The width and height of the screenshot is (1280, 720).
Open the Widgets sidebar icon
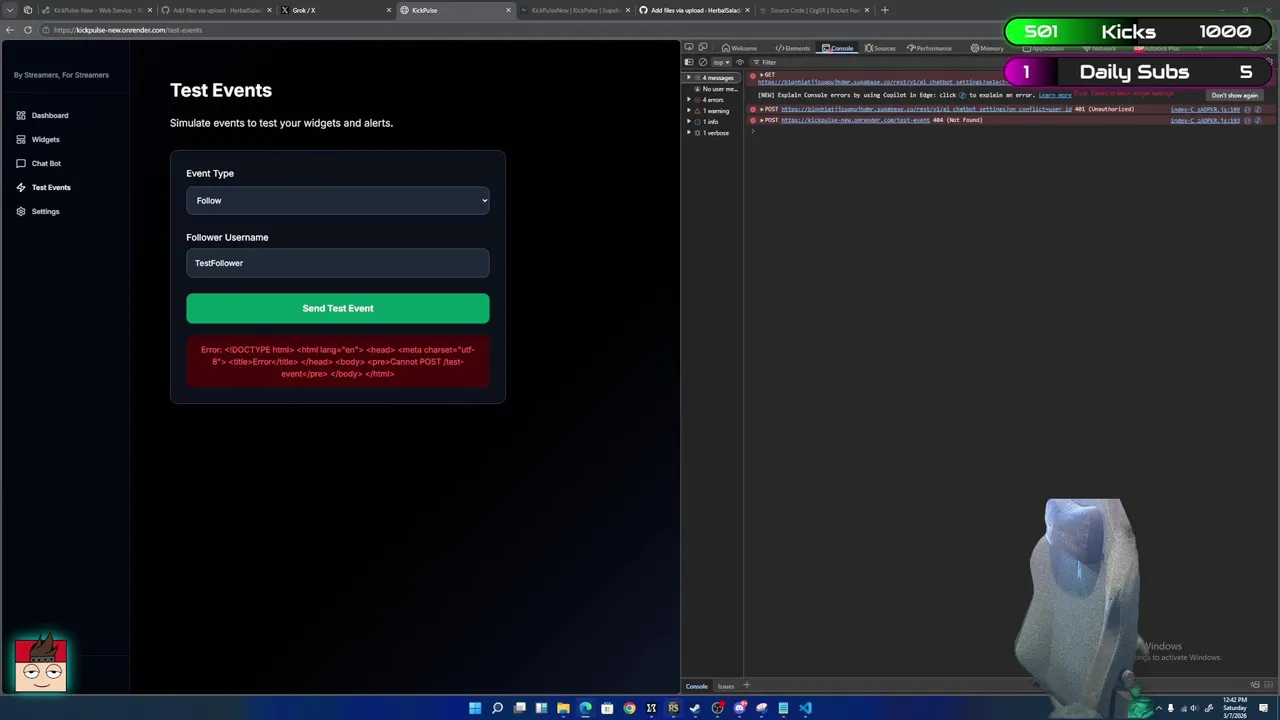point(21,139)
